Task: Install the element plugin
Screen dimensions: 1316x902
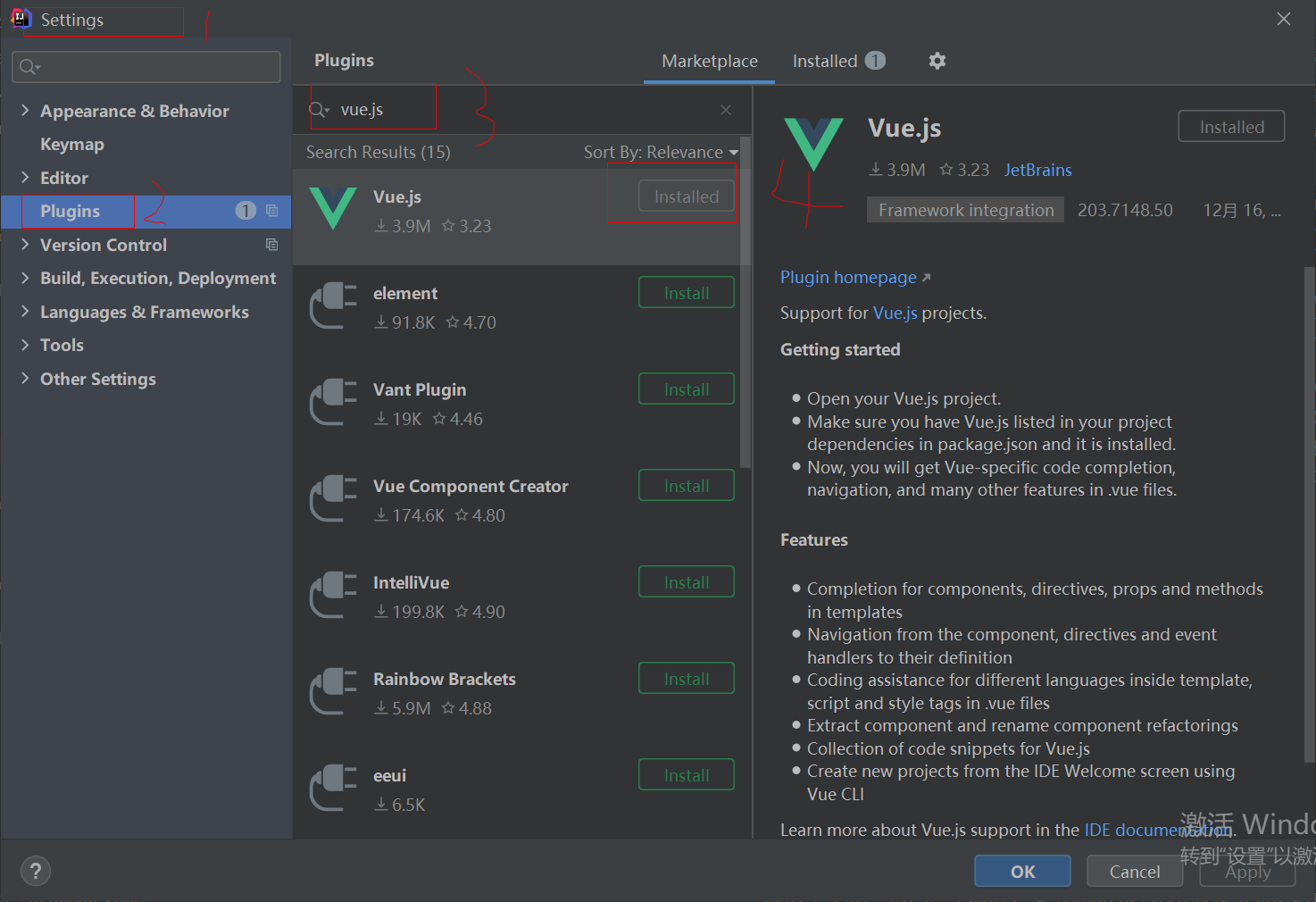Action: click(687, 293)
